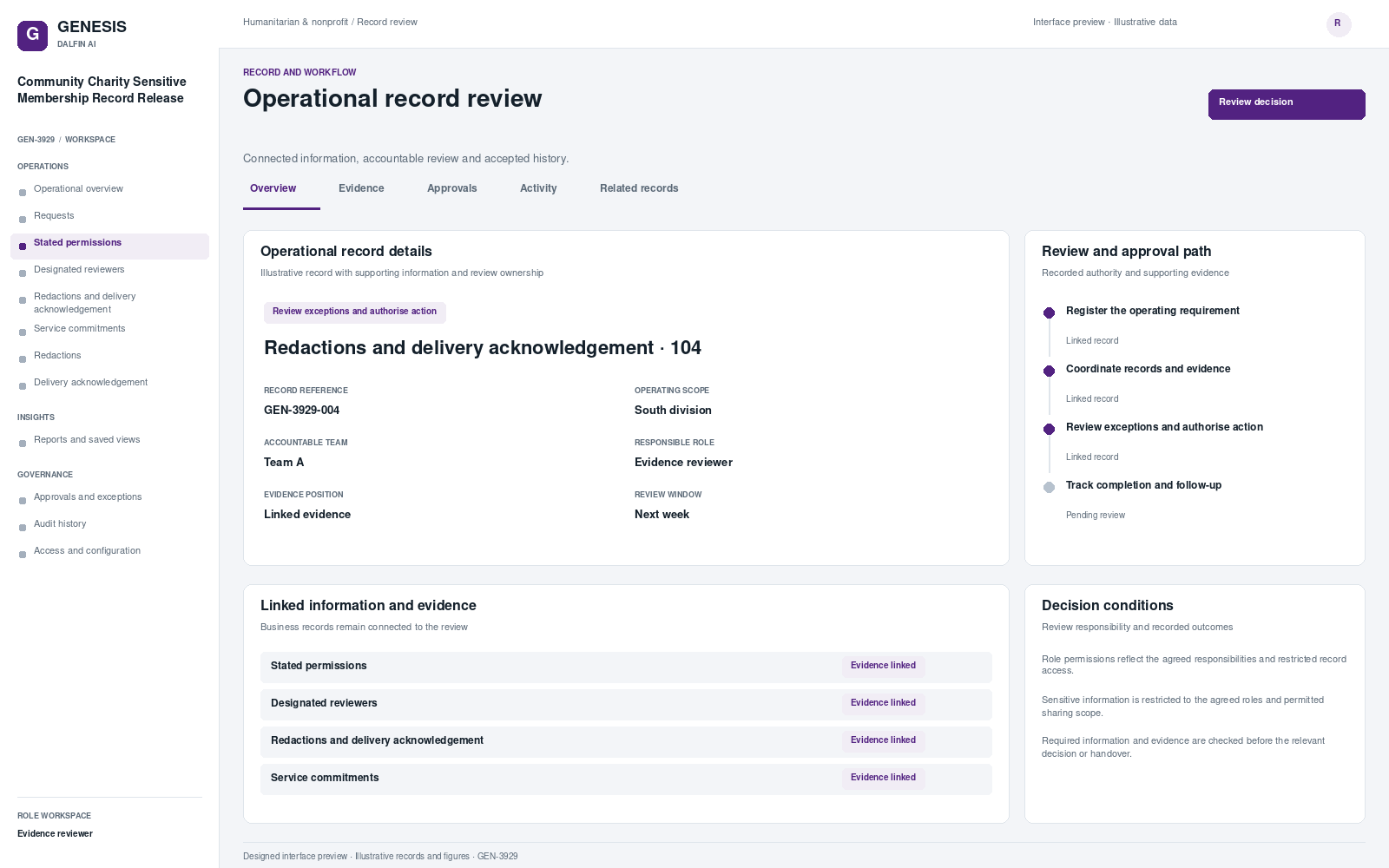The height and width of the screenshot is (868, 1389).
Task: Switch to the Approvals tab
Action: click(451, 188)
